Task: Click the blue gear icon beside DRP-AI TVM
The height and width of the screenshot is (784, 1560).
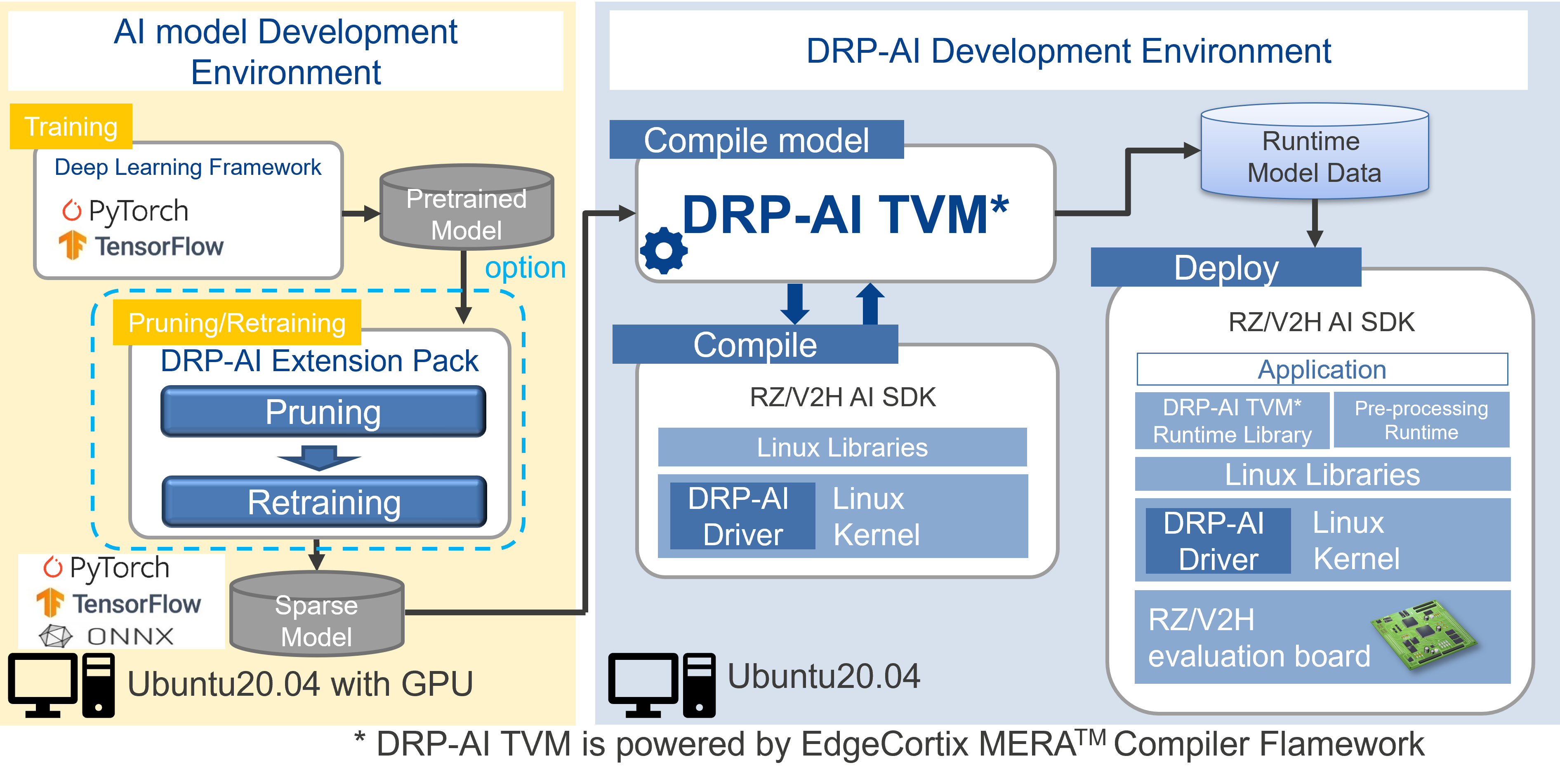Action: pyautogui.click(x=664, y=251)
